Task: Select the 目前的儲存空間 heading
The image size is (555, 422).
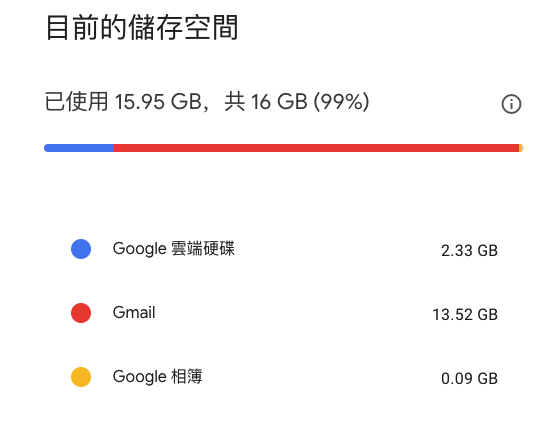Action: click(142, 28)
